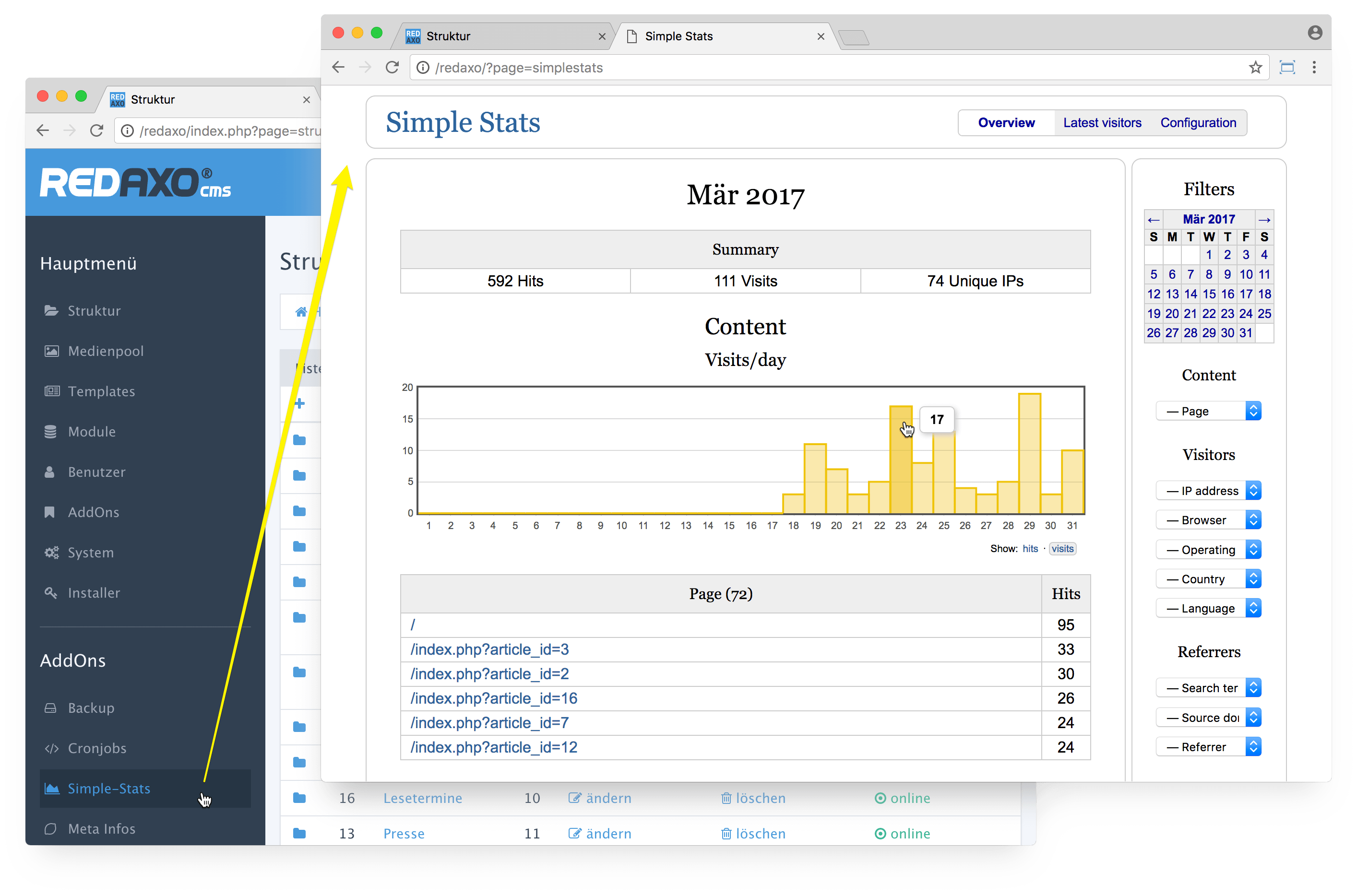Switch to Latest visitors tab

click(1102, 123)
